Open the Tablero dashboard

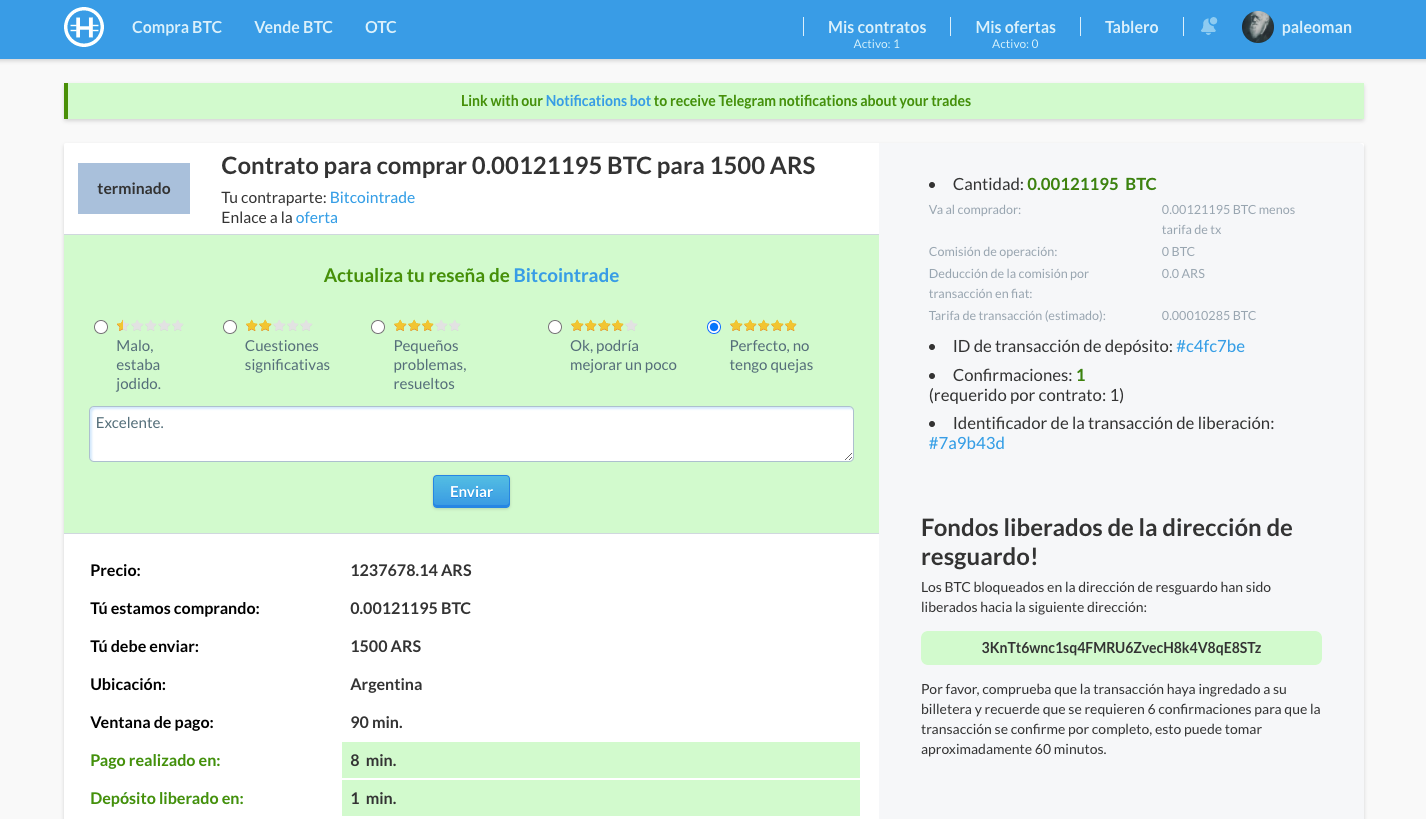pos(1131,28)
